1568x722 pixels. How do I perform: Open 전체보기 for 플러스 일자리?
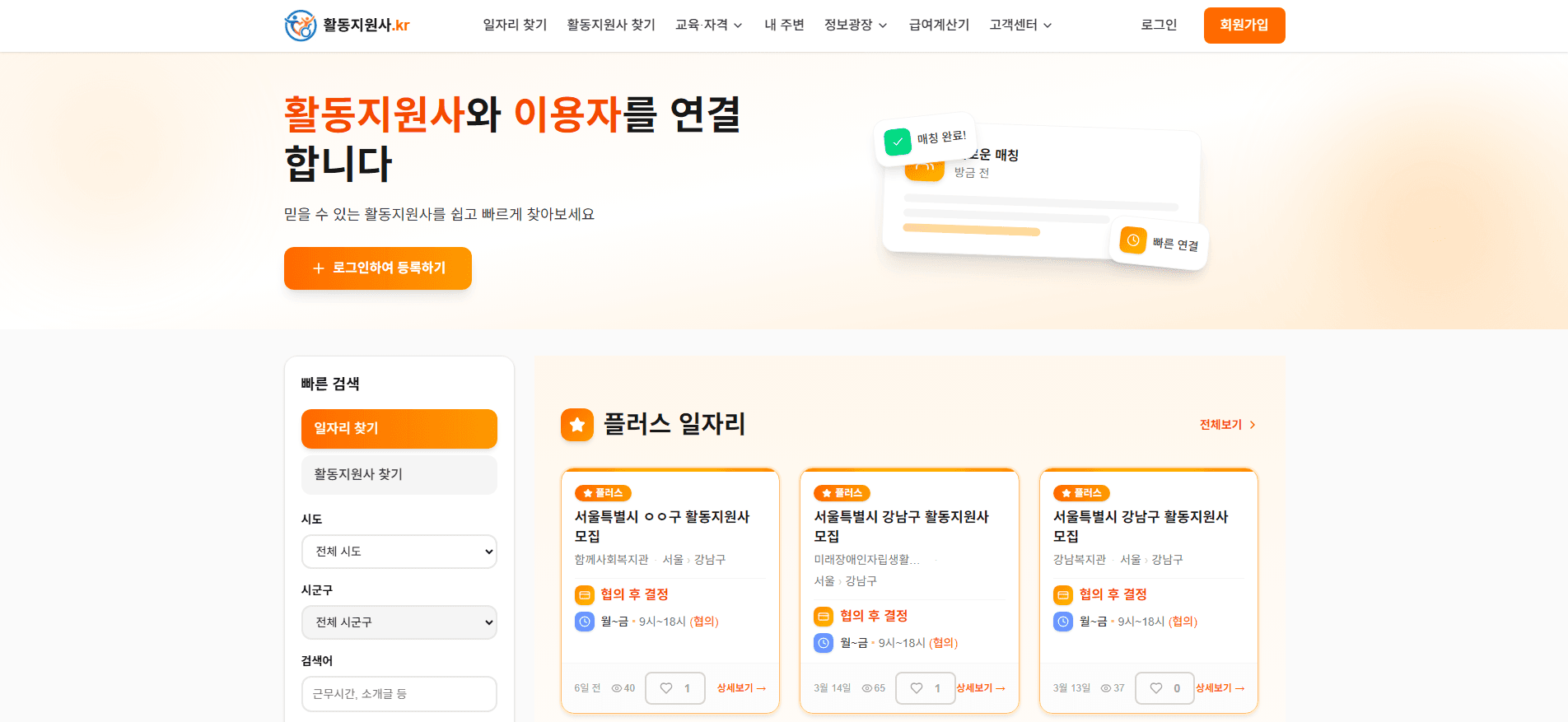click(1228, 425)
